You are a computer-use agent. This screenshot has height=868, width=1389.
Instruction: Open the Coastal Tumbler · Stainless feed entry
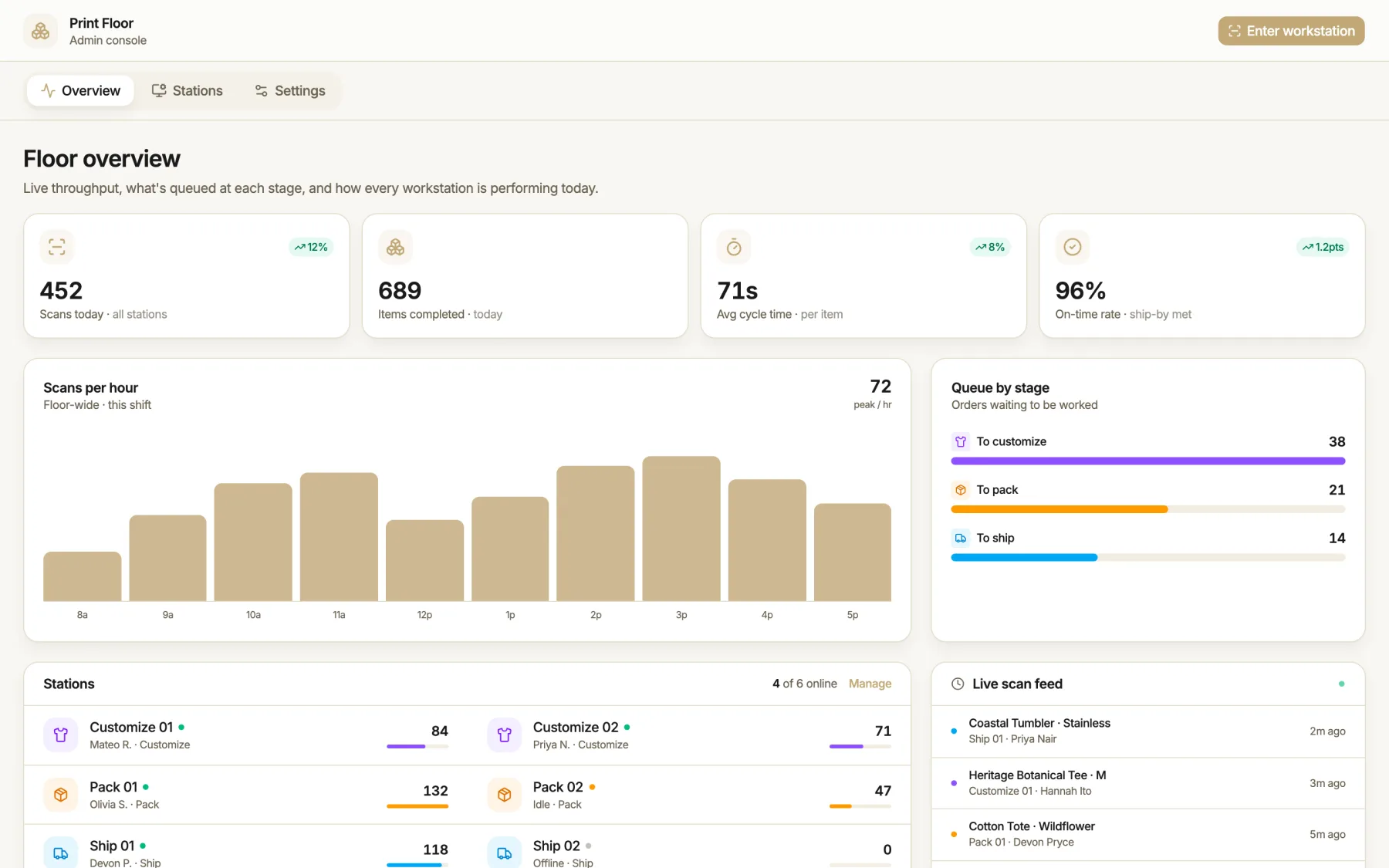tap(1148, 731)
